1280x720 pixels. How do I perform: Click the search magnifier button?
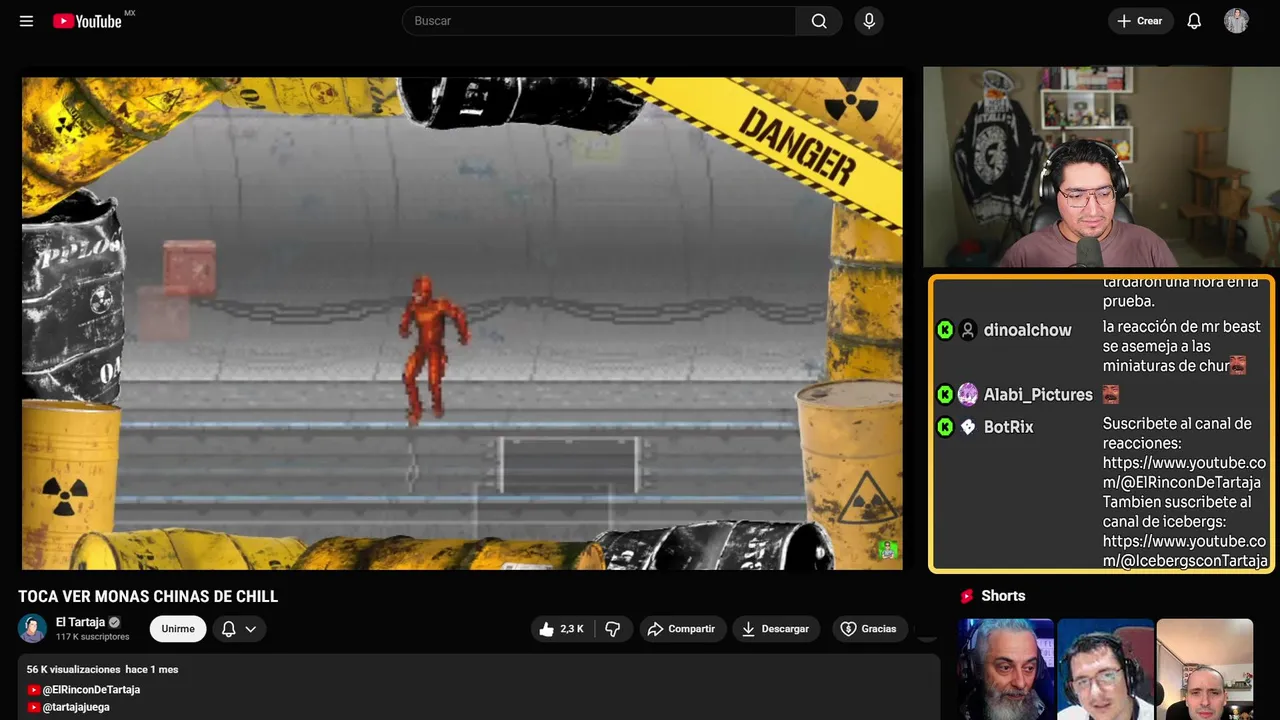pos(819,21)
